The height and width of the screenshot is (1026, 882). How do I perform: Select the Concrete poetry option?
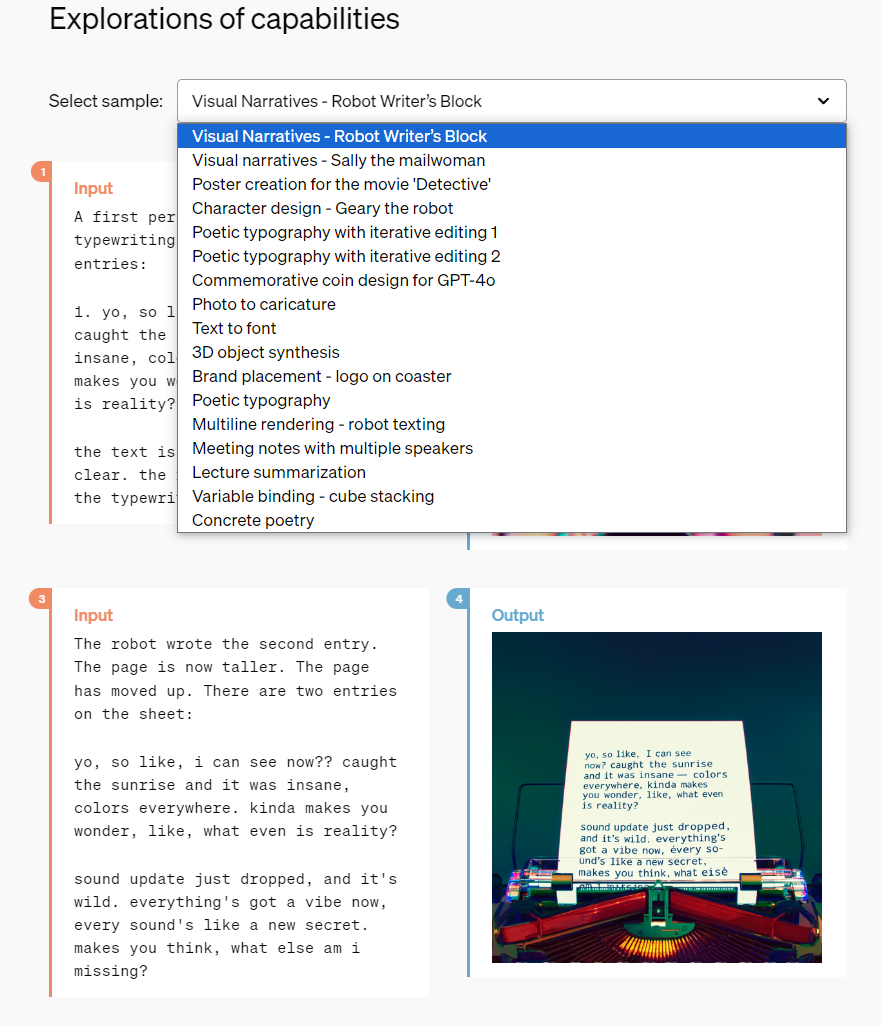[512, 520]
